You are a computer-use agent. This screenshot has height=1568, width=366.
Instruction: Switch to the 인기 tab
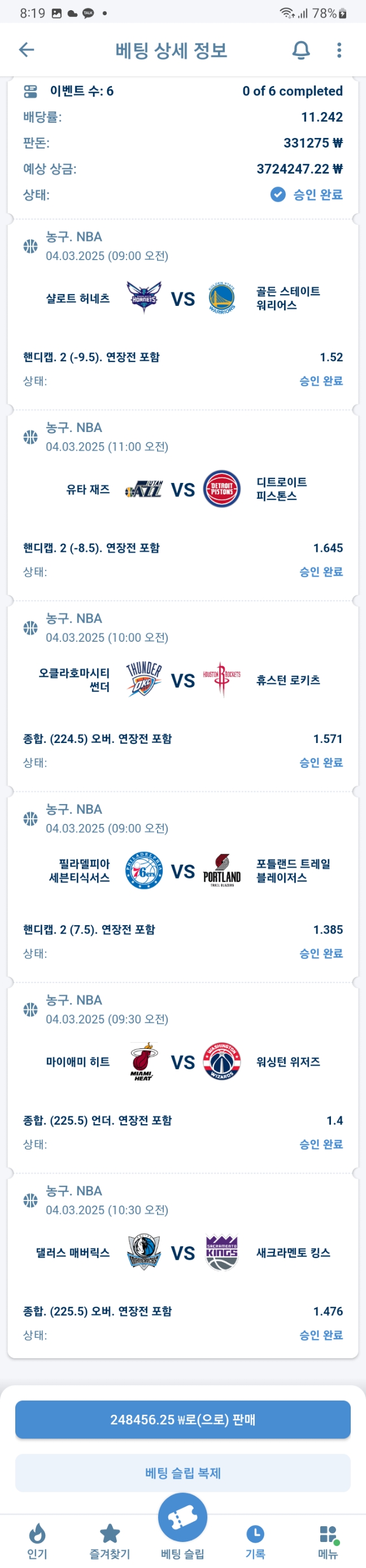(x=37, y=1539)
